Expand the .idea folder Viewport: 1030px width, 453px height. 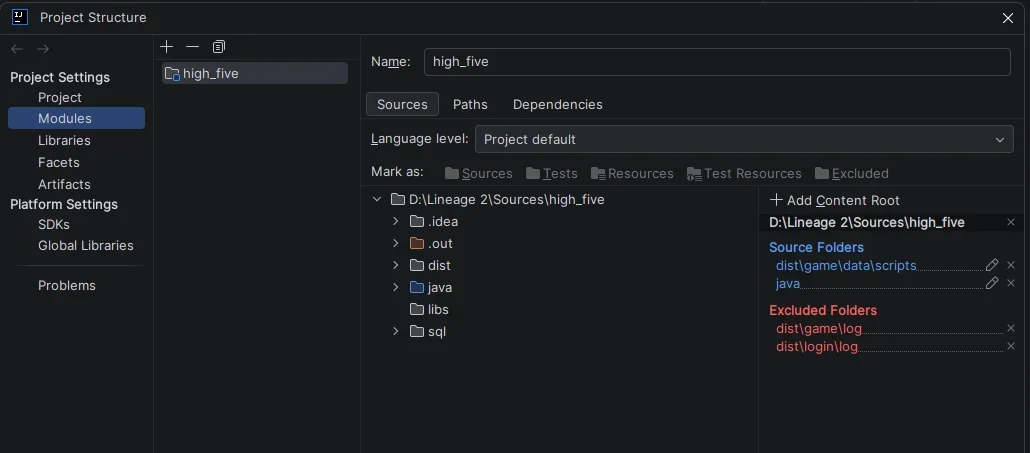click(395, 221)
